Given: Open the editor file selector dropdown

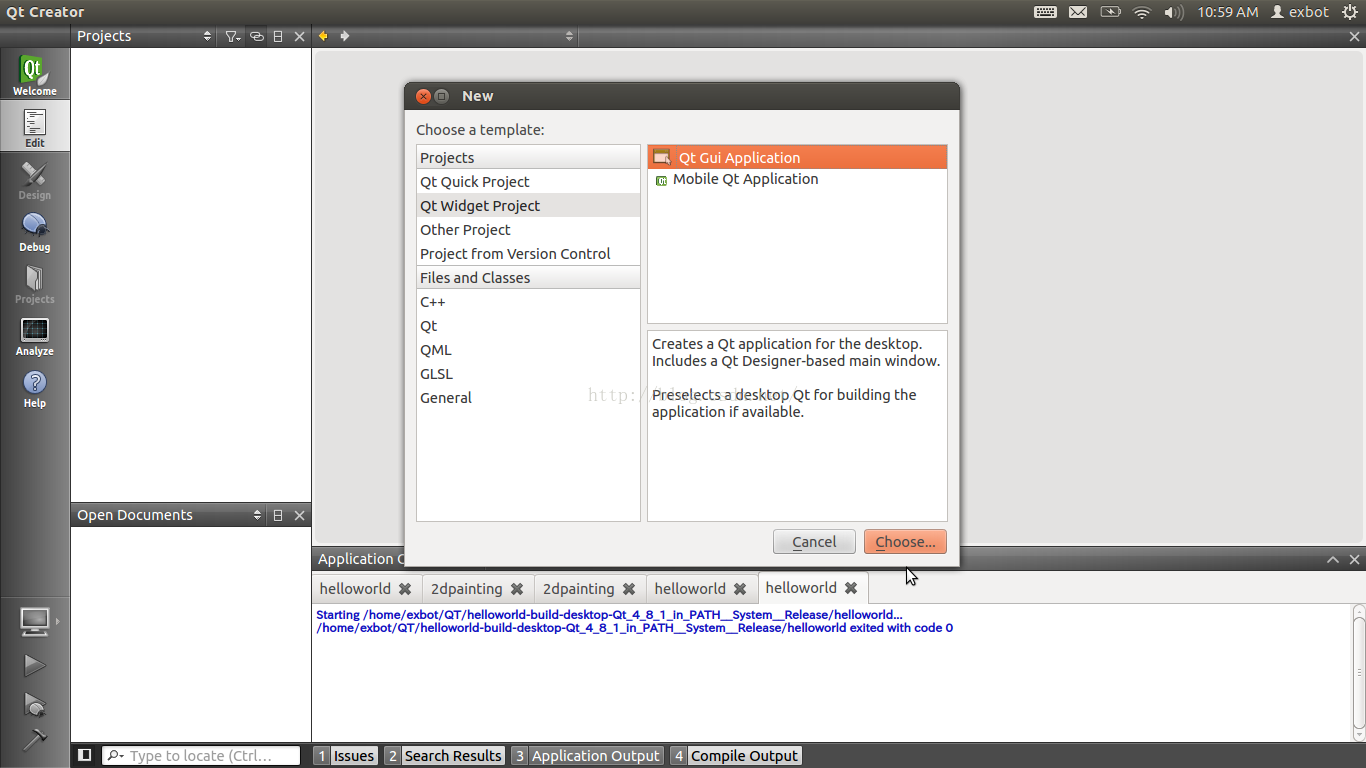Looking at the screenshot, I should tap(468, 36).
